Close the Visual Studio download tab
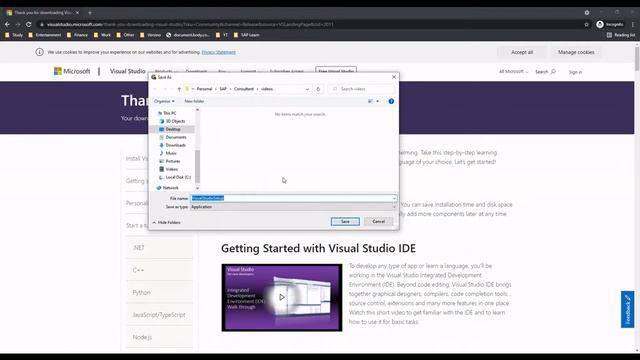 pos(77,13)
